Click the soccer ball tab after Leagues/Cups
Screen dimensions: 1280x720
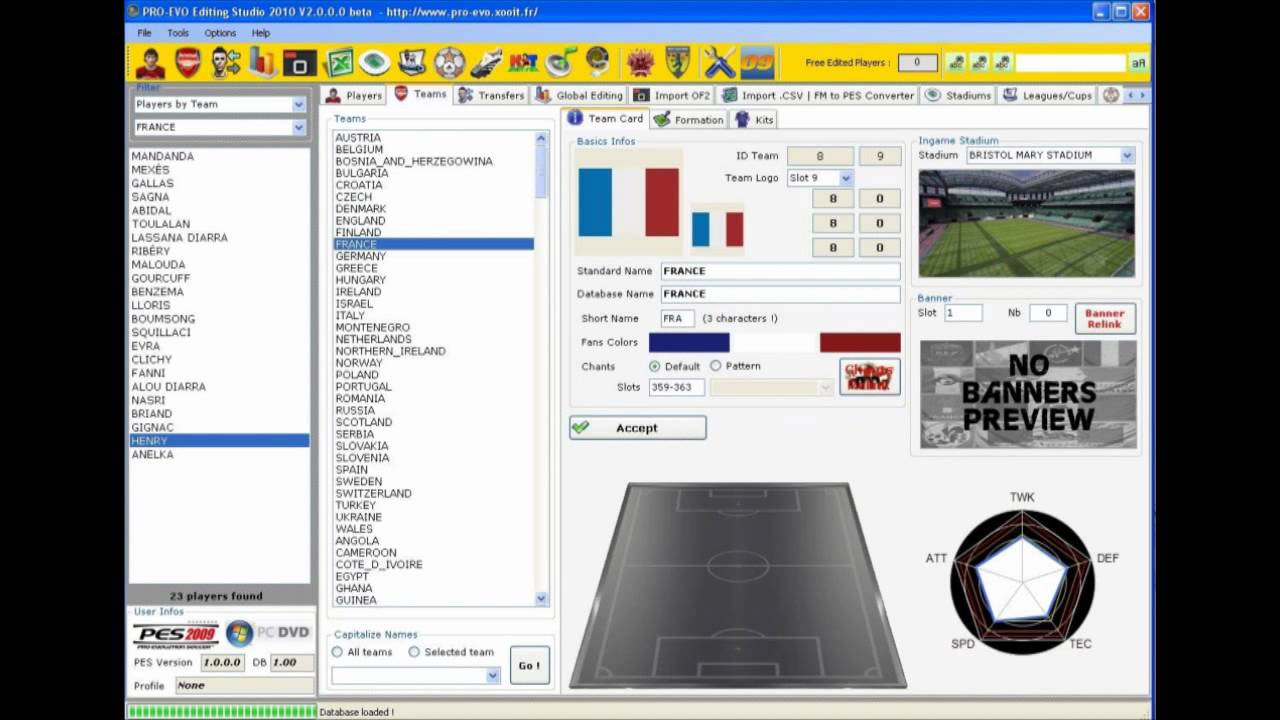[x=1110, y=95]
